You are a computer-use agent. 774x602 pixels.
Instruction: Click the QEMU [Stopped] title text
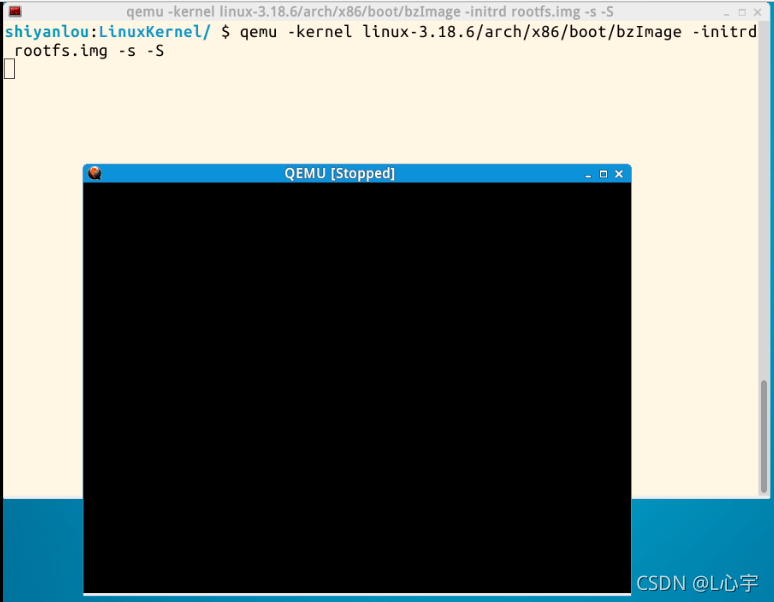point(340,174)
